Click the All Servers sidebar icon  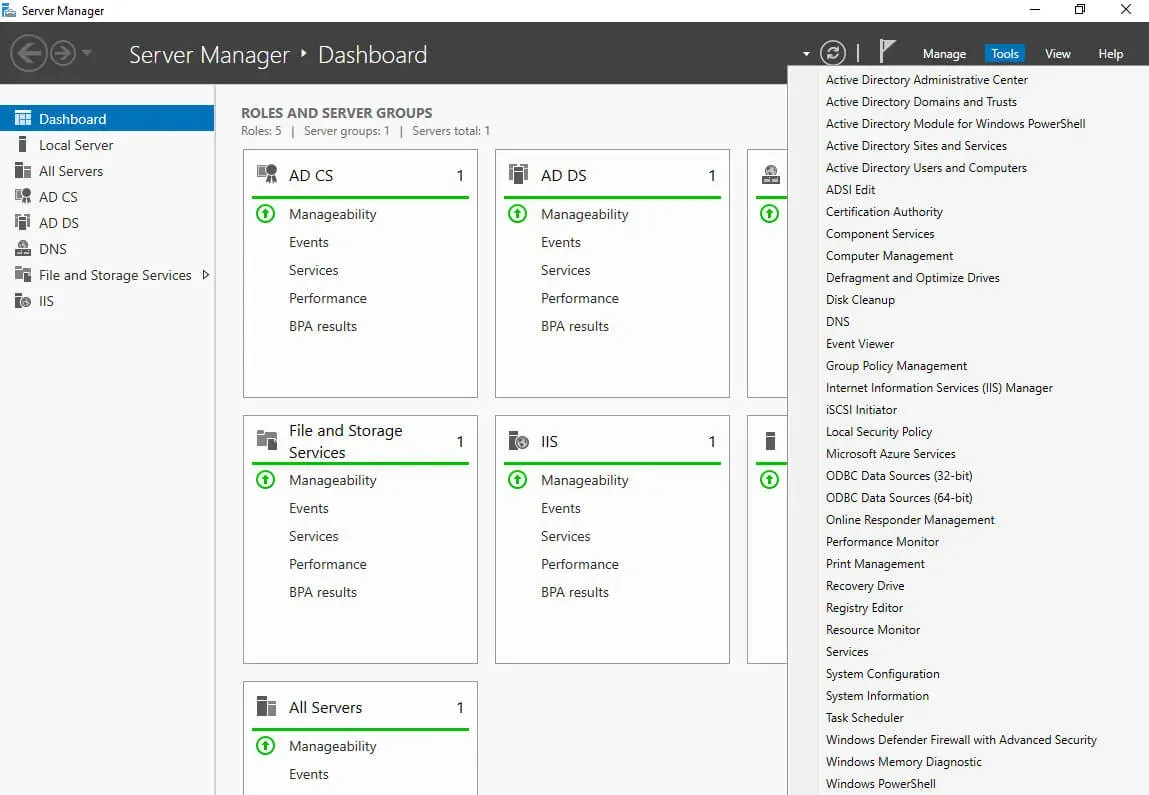(x=23, y=171)
